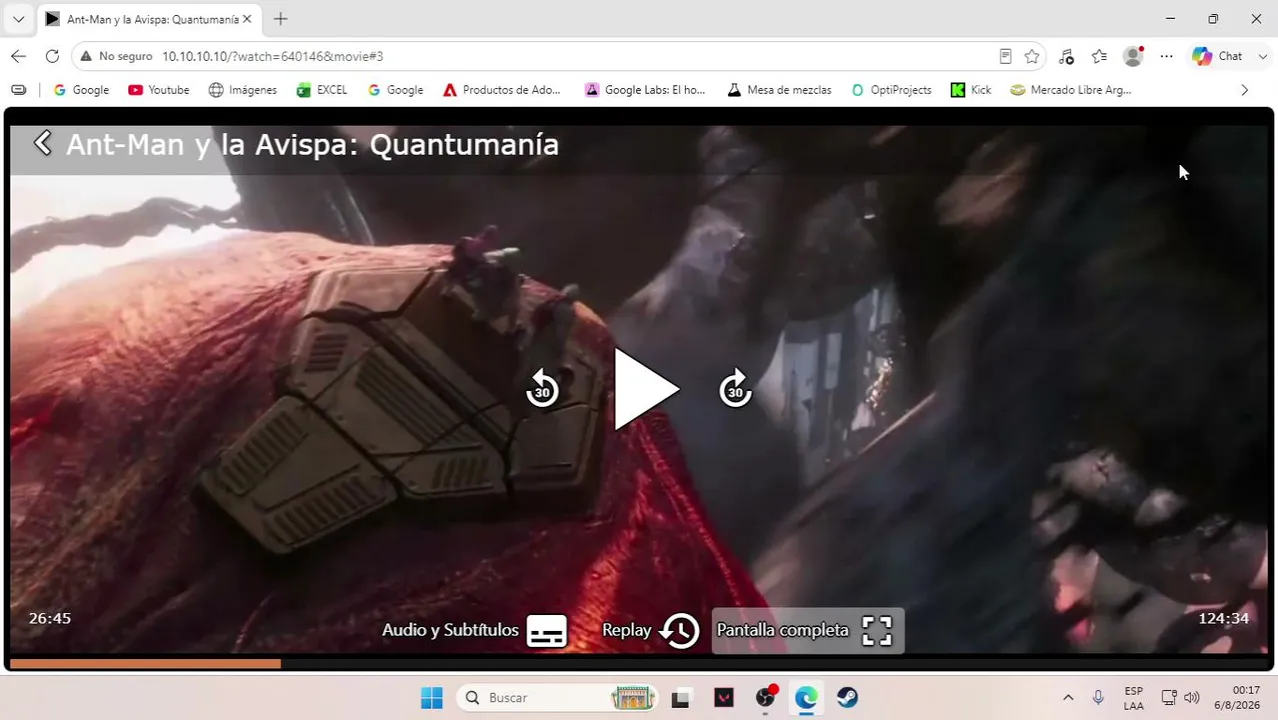Rewind the video 30 seconds
1278x720 pixels.
point(542,388)
